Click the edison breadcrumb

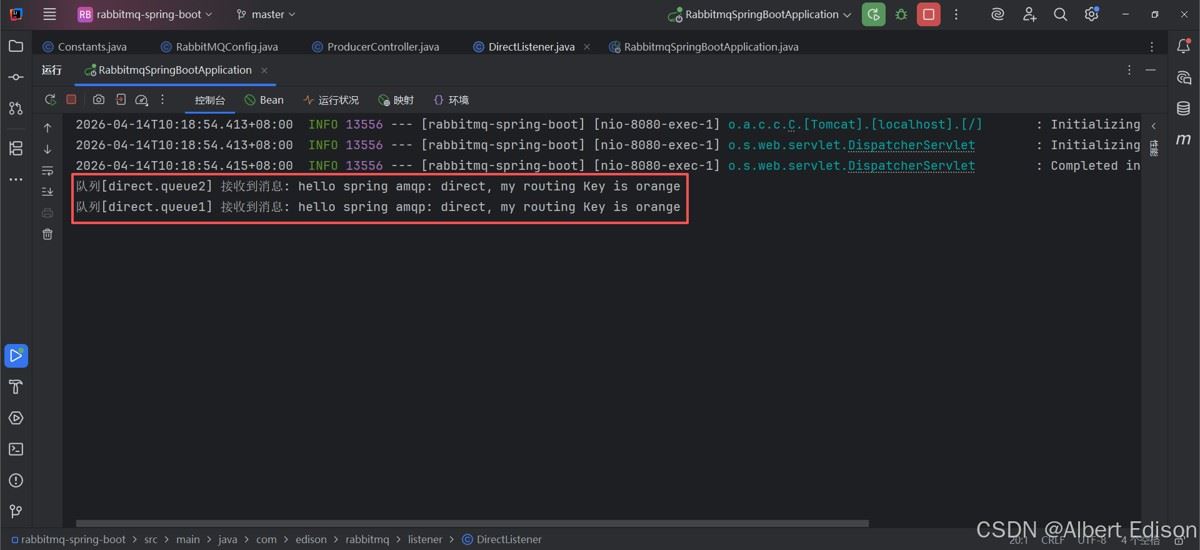tap(311, 539)
